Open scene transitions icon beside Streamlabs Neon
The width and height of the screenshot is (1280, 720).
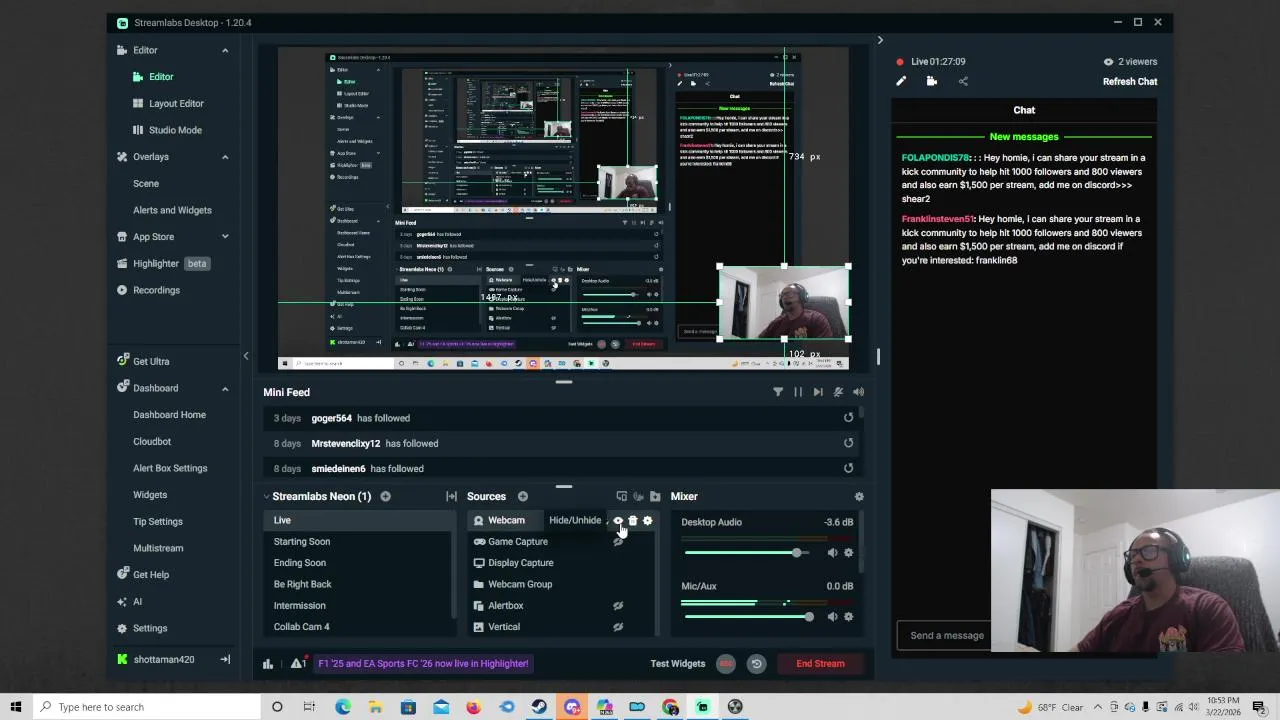[451, 496]
